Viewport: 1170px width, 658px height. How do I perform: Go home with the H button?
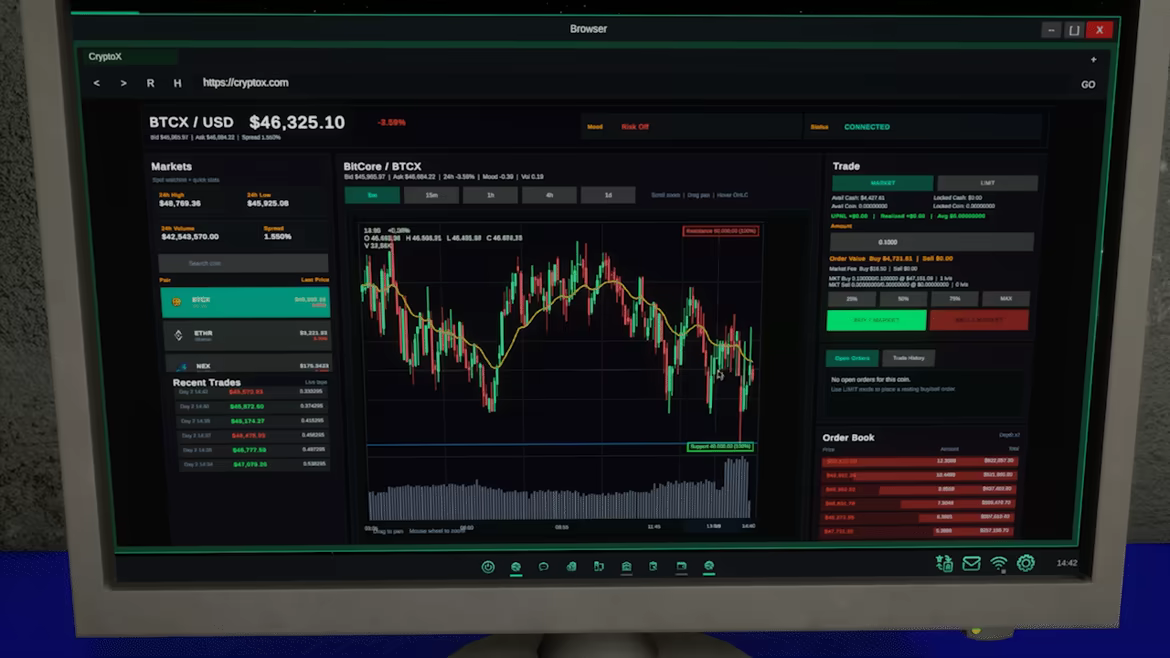[x=178, y=84]
